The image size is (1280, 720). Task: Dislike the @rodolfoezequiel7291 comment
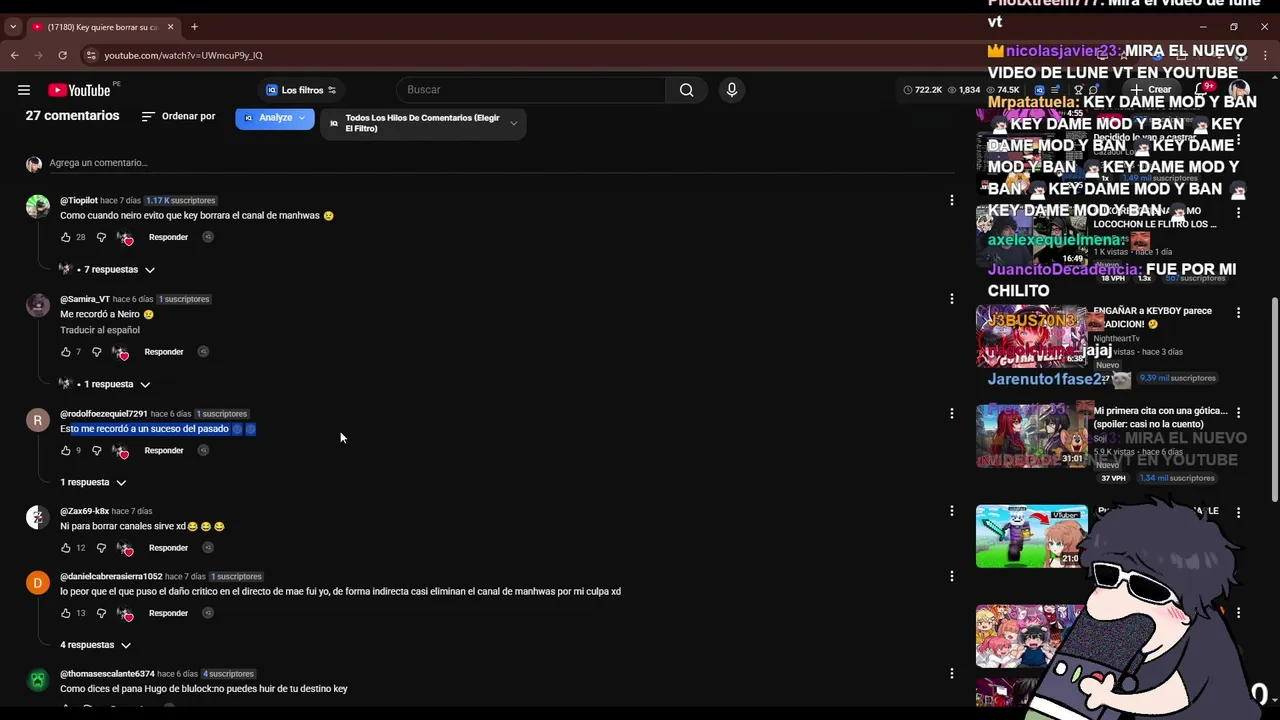click(x=97, y=451)
